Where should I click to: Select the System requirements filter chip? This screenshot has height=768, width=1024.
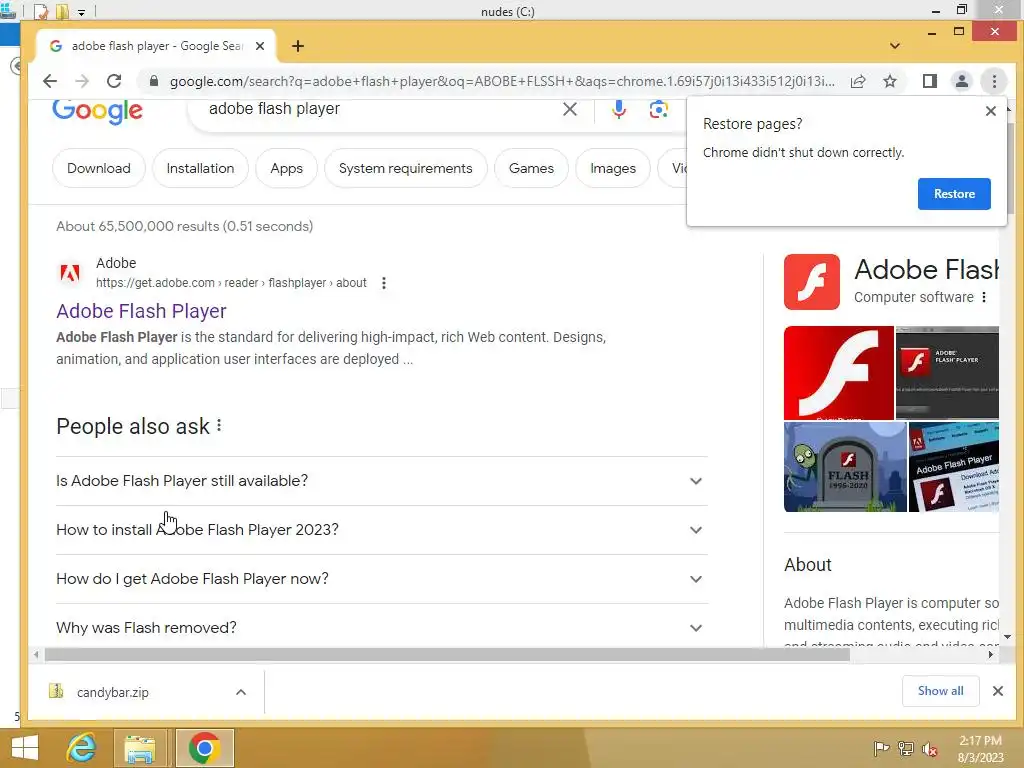pos(406,168)
